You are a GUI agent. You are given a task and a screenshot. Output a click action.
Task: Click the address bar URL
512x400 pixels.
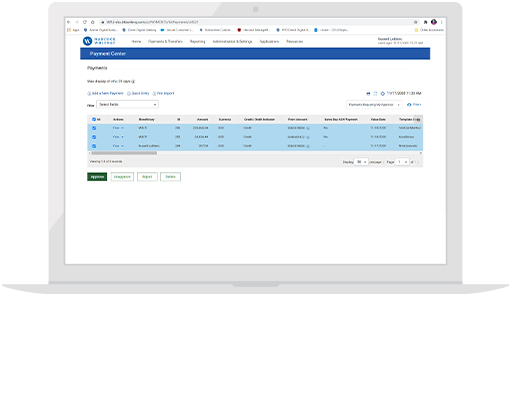tap(152, 22)
